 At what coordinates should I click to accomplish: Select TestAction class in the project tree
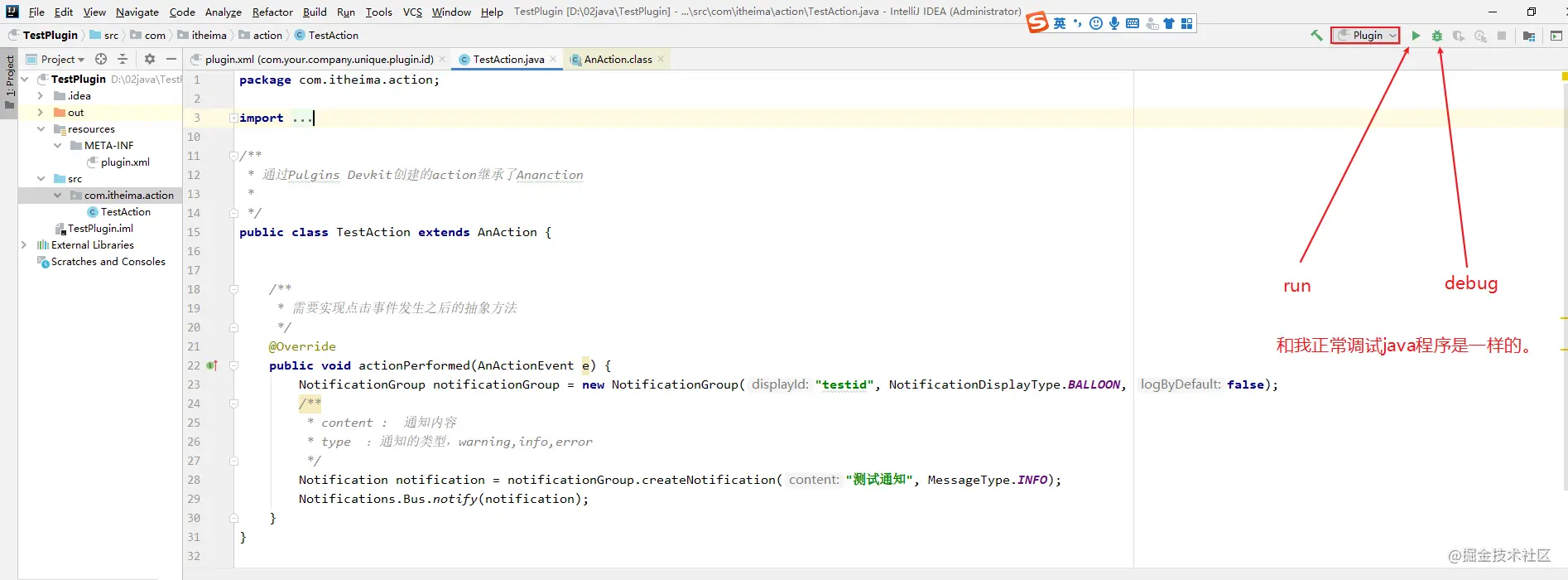click(x=118, y=211)
